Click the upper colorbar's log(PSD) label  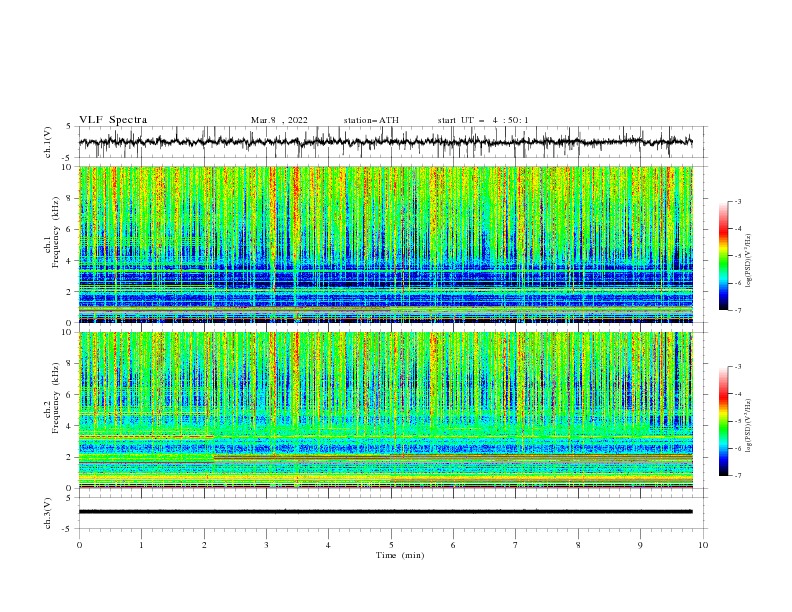(750, 261)
